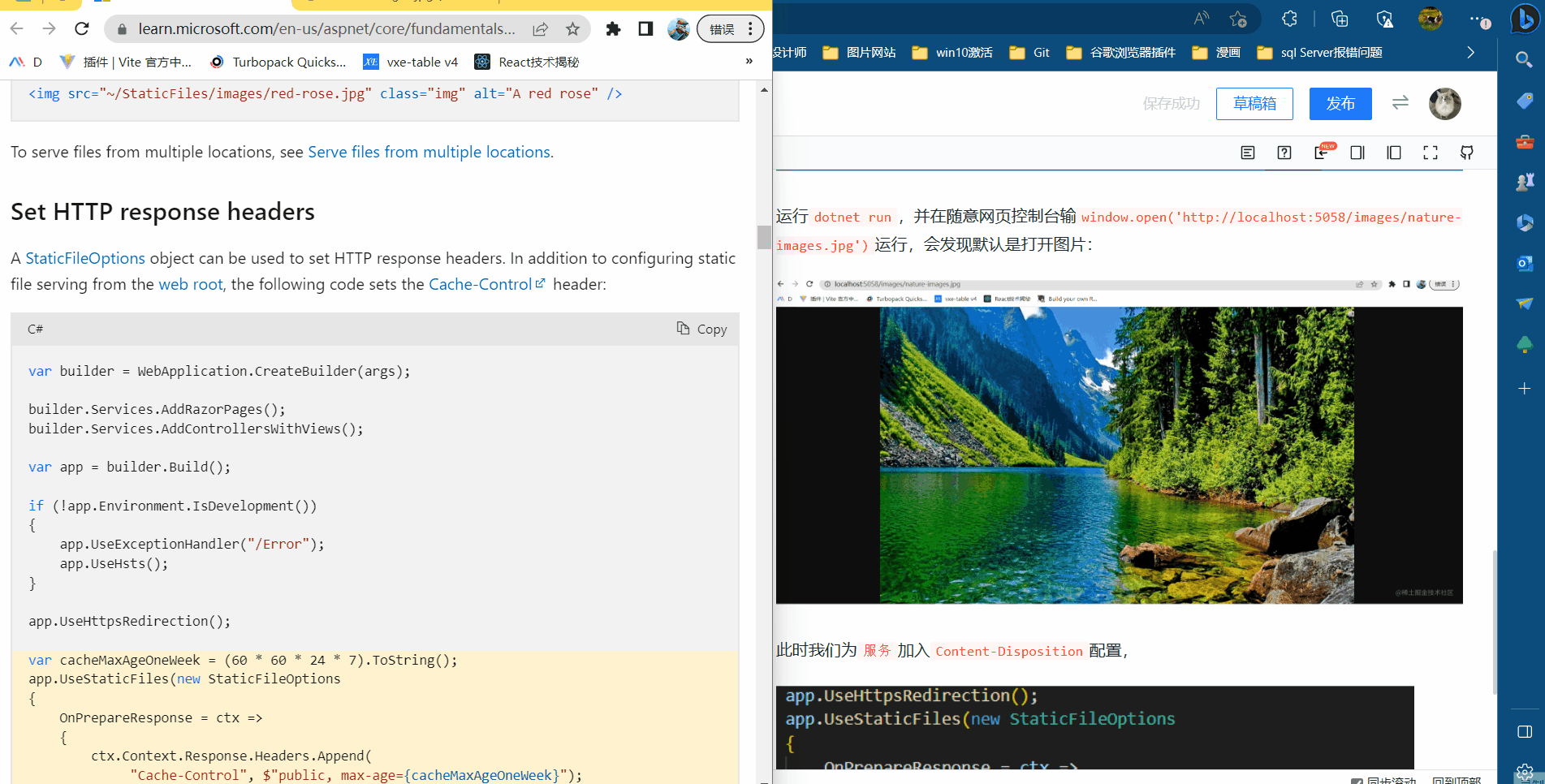Open Edge Collections icon

click(x=1340, y=19)
